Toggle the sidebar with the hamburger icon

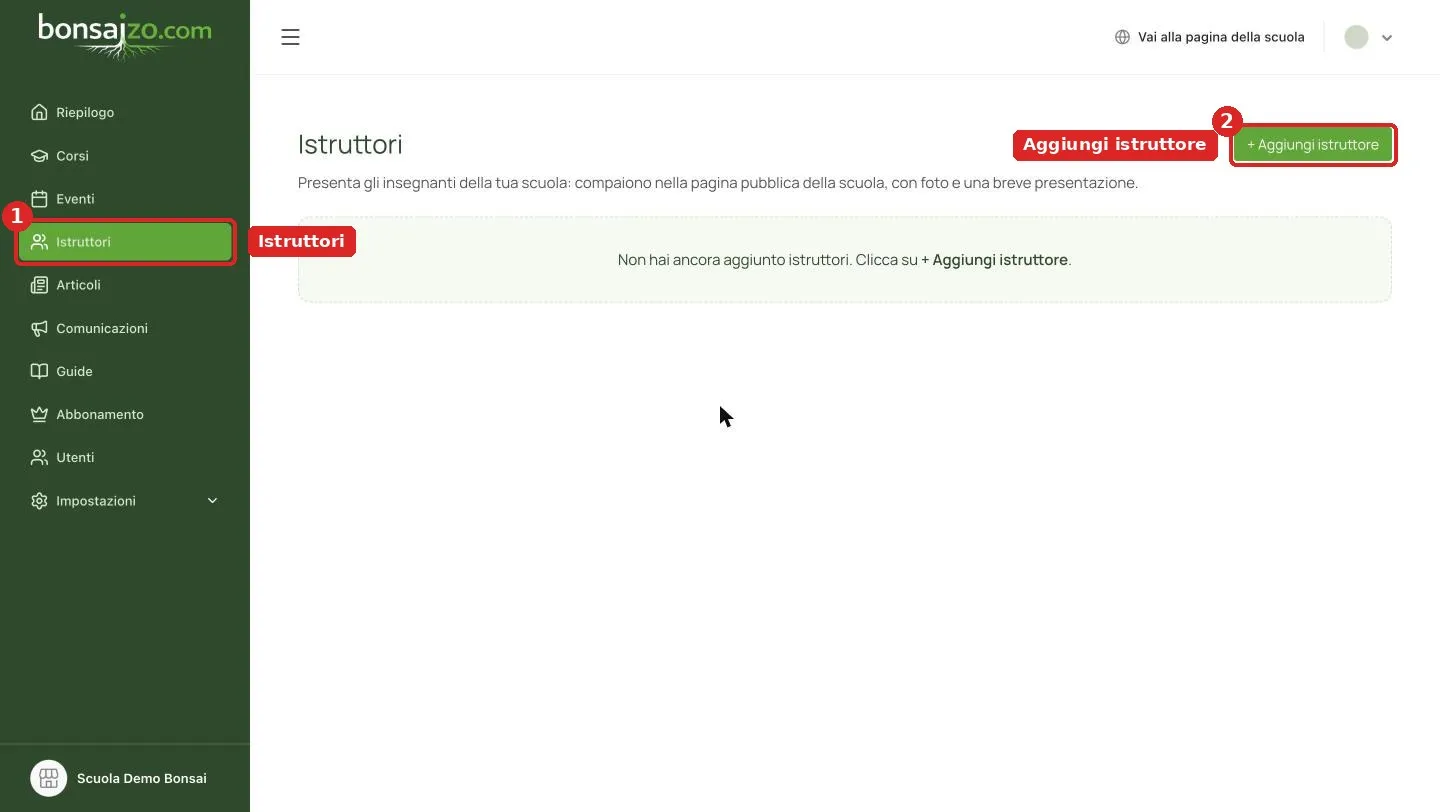tap(290, 37)
